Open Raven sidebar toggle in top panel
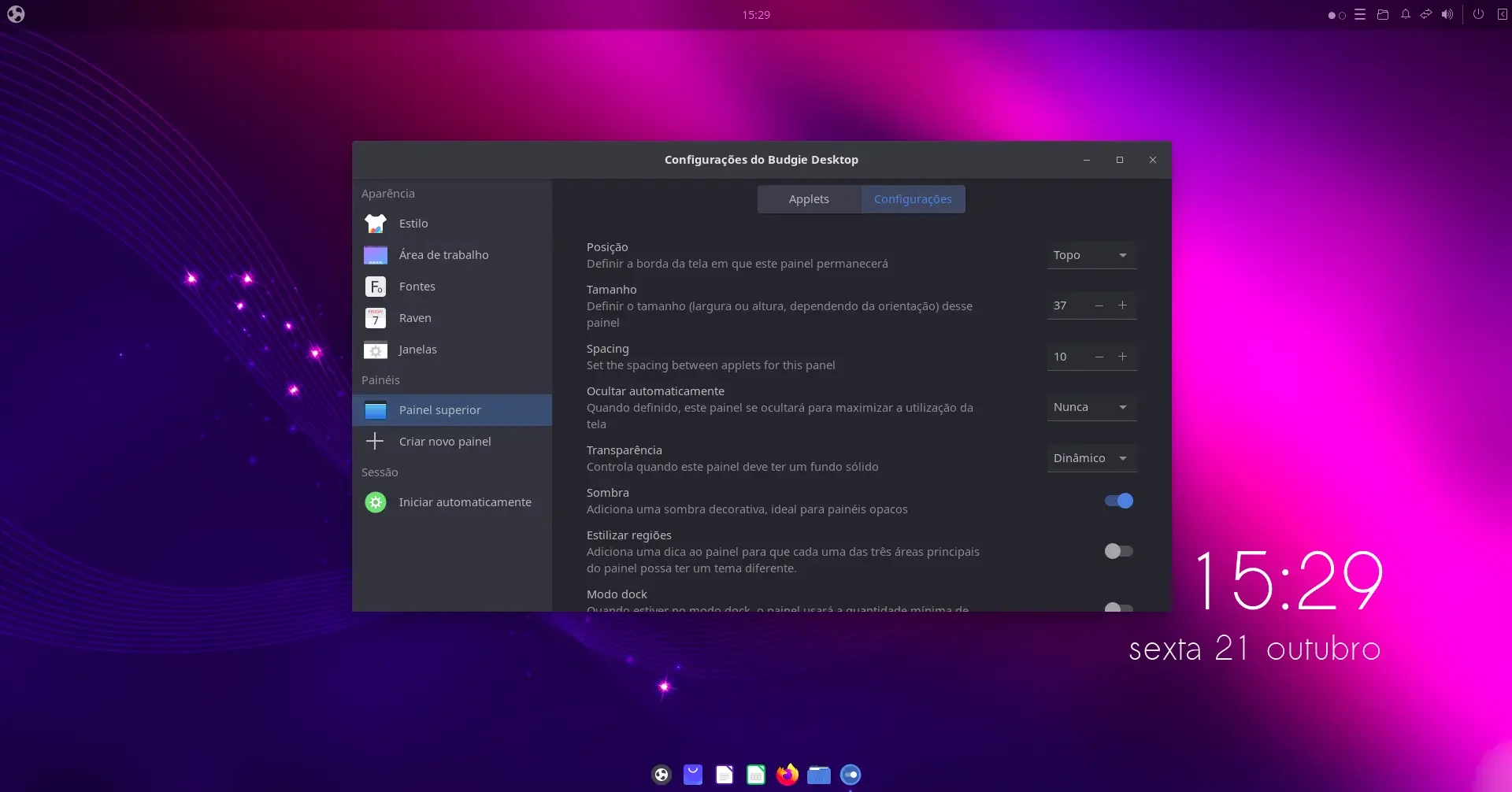Screen dimensions: 1512x792 [1502, 14]
